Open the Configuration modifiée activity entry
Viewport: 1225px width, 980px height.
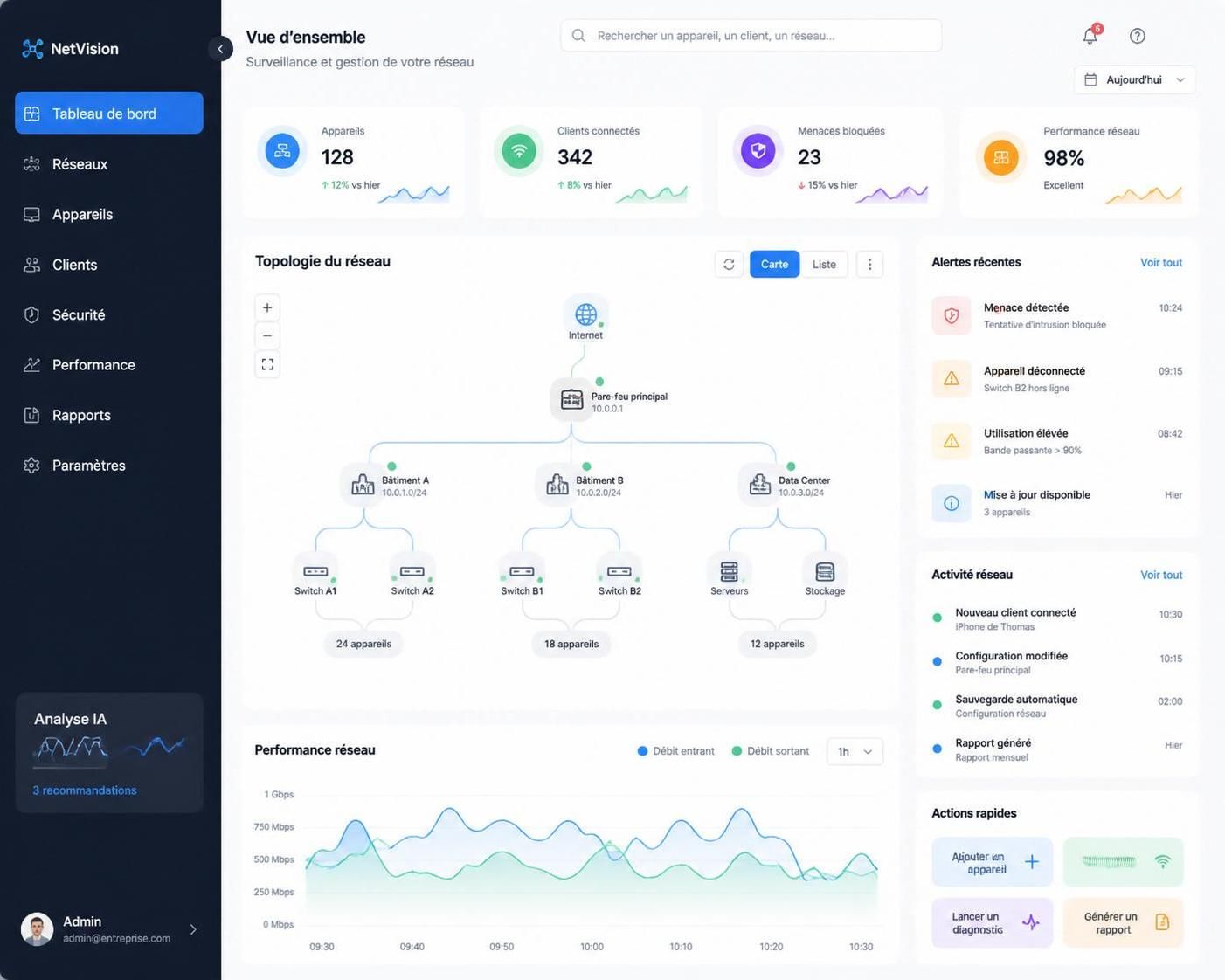click(x=1057, y=663)
